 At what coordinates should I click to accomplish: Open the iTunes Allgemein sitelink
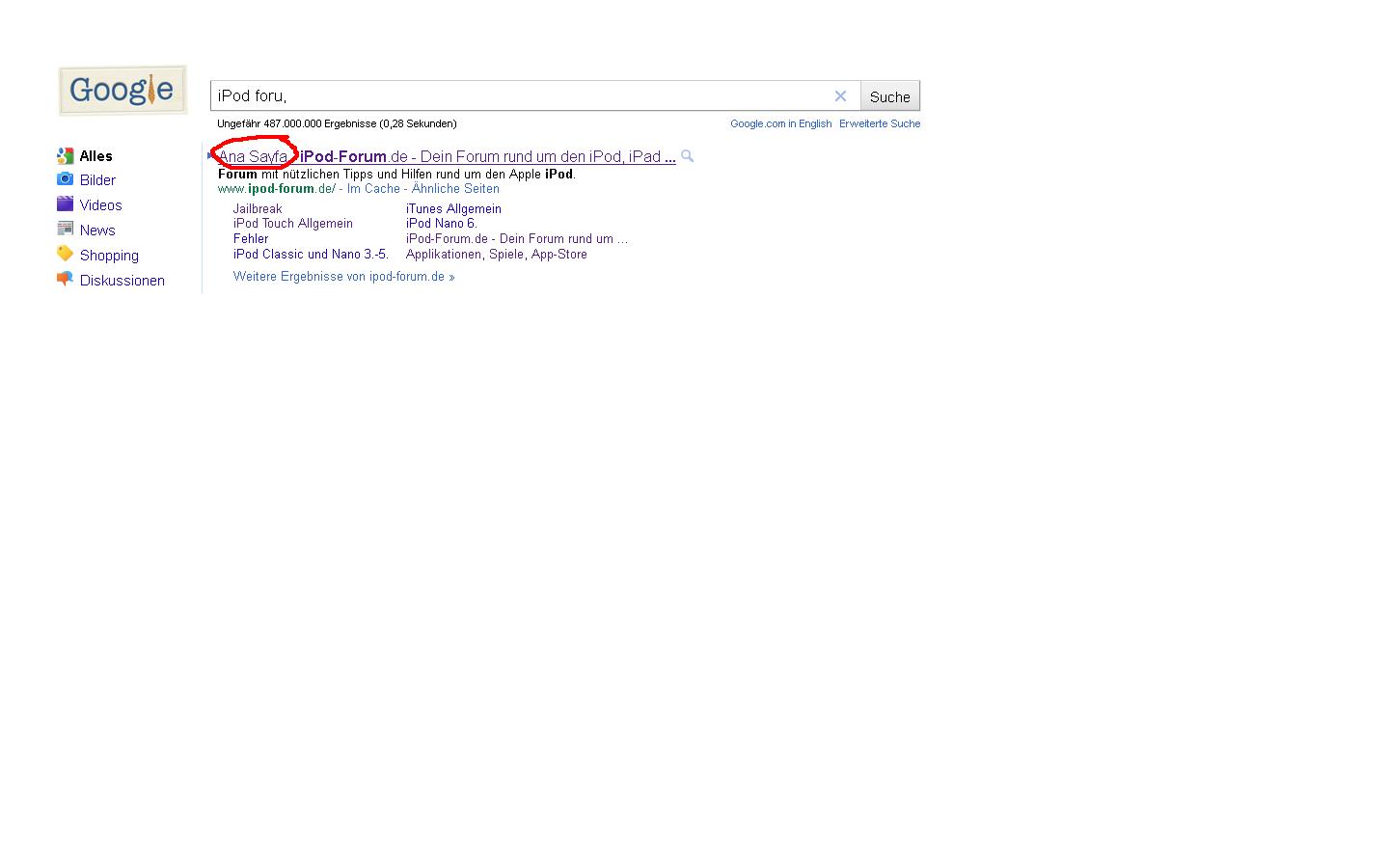[453, 208]
